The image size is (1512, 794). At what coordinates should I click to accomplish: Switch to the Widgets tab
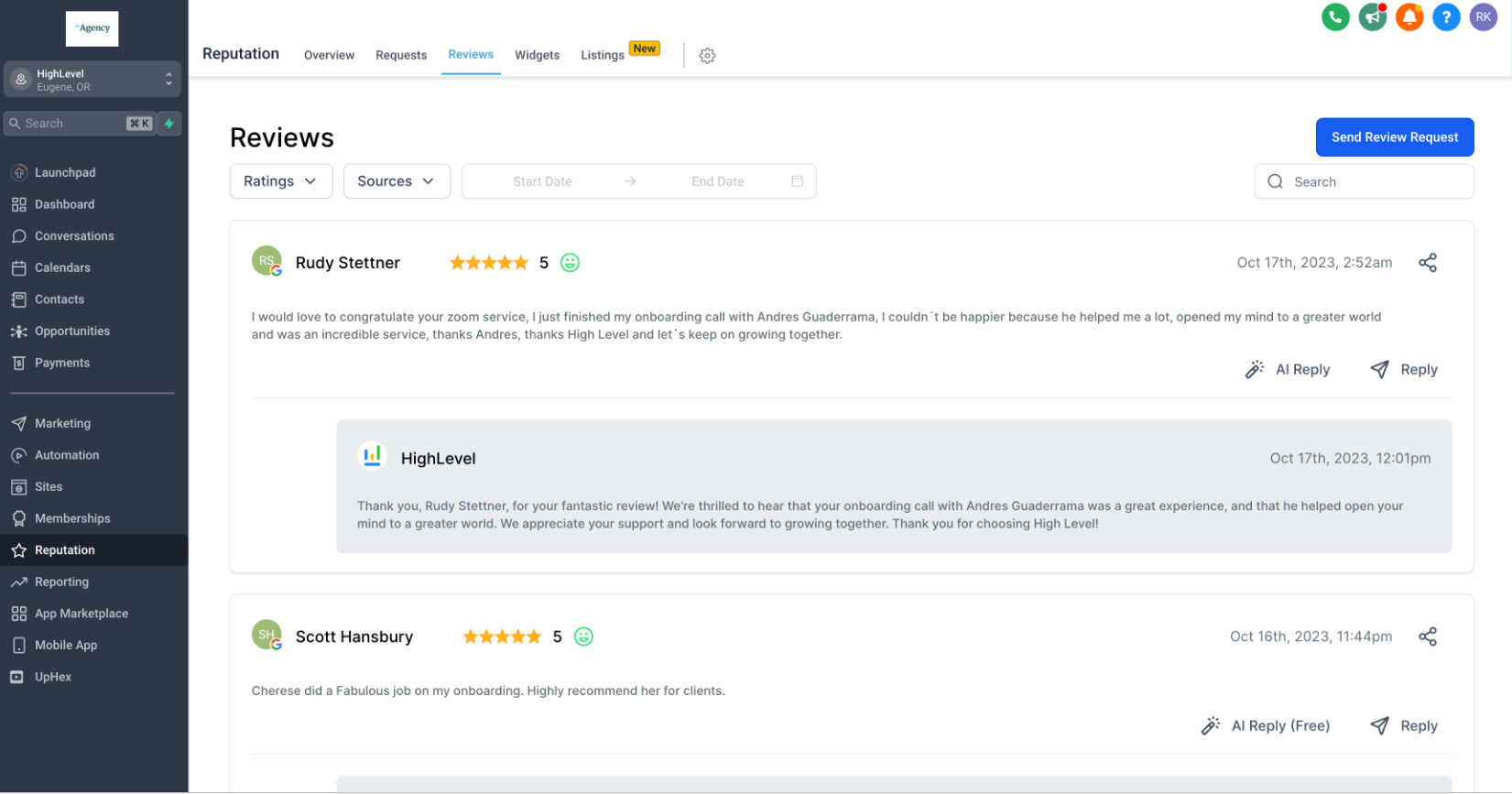tap(537, 55)
